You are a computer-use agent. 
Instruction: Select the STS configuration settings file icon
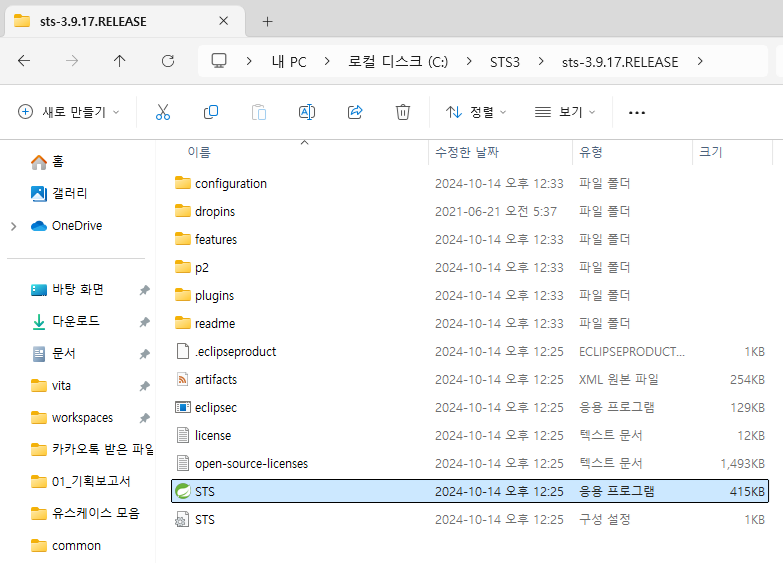pyautogui.click(x=182, y=520)
